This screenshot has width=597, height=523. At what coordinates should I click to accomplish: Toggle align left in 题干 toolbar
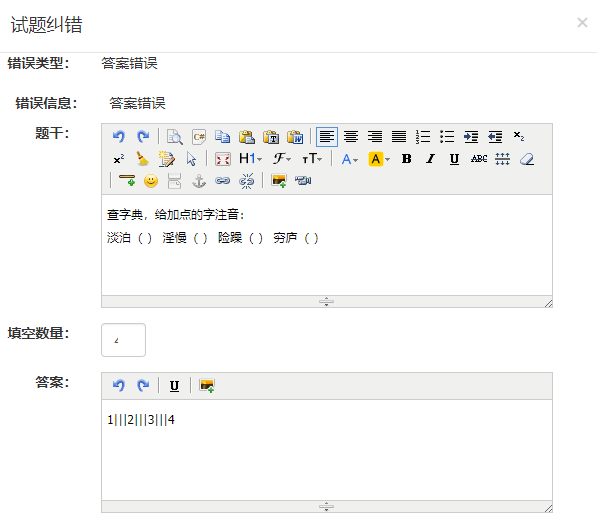coord(327,136)
